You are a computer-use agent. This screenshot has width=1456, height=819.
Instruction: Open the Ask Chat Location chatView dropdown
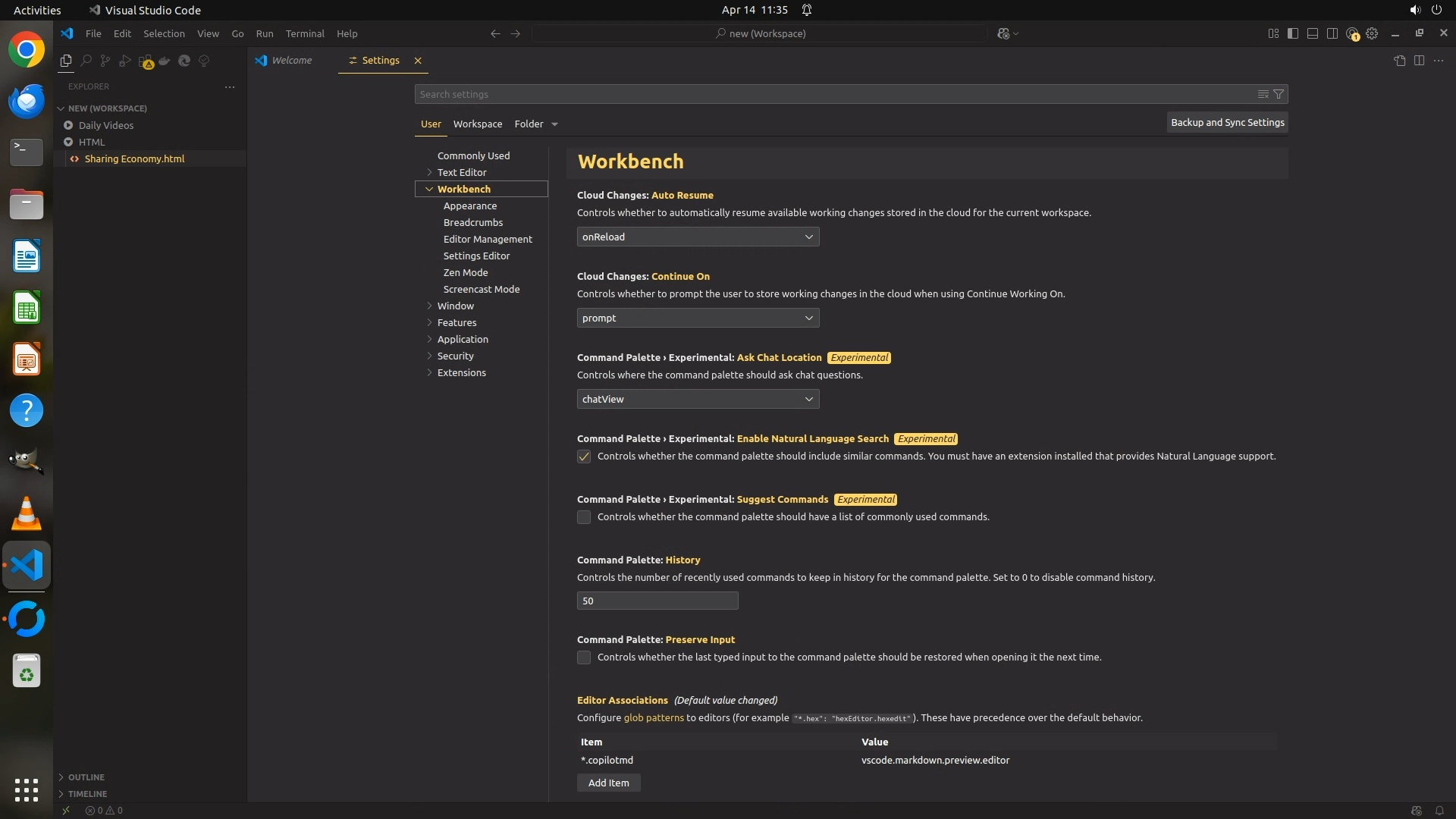tap(698, 399)
